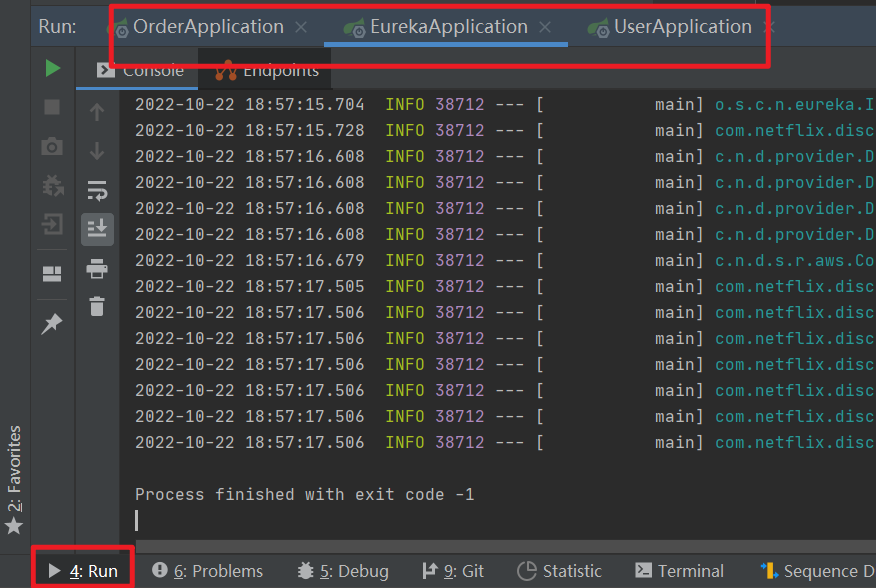Clear console with trash icon

click(x=97, y=306)
